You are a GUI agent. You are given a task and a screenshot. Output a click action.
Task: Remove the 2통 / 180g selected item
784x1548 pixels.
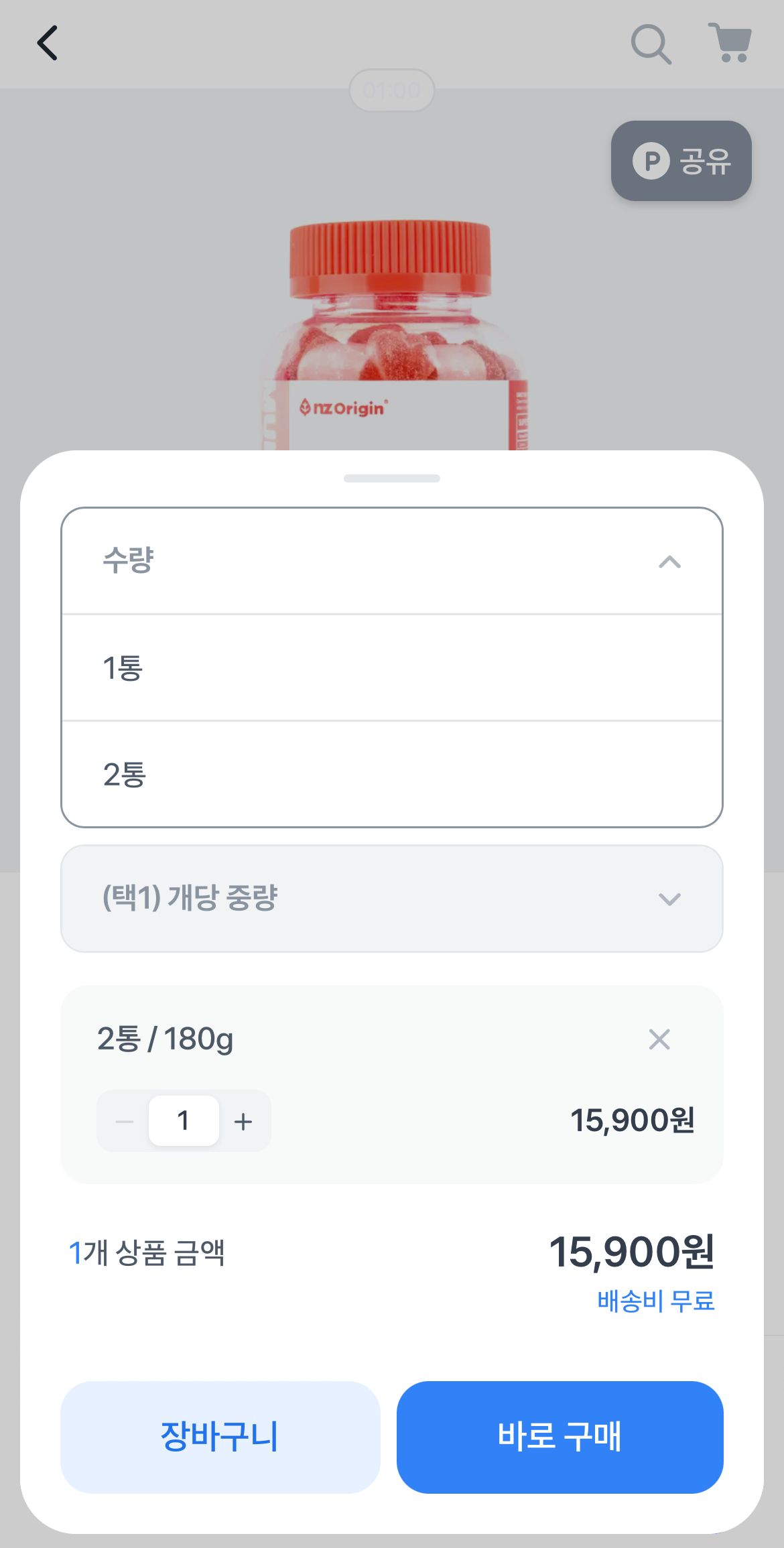click(x=659, y=1039)
